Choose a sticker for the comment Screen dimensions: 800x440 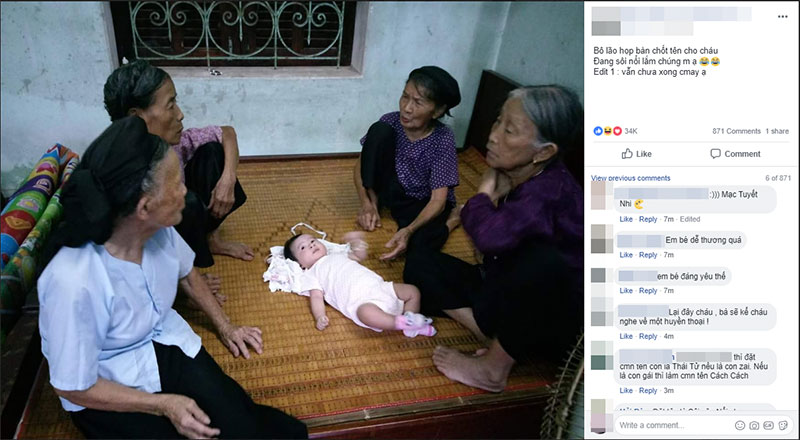[783, 425]
